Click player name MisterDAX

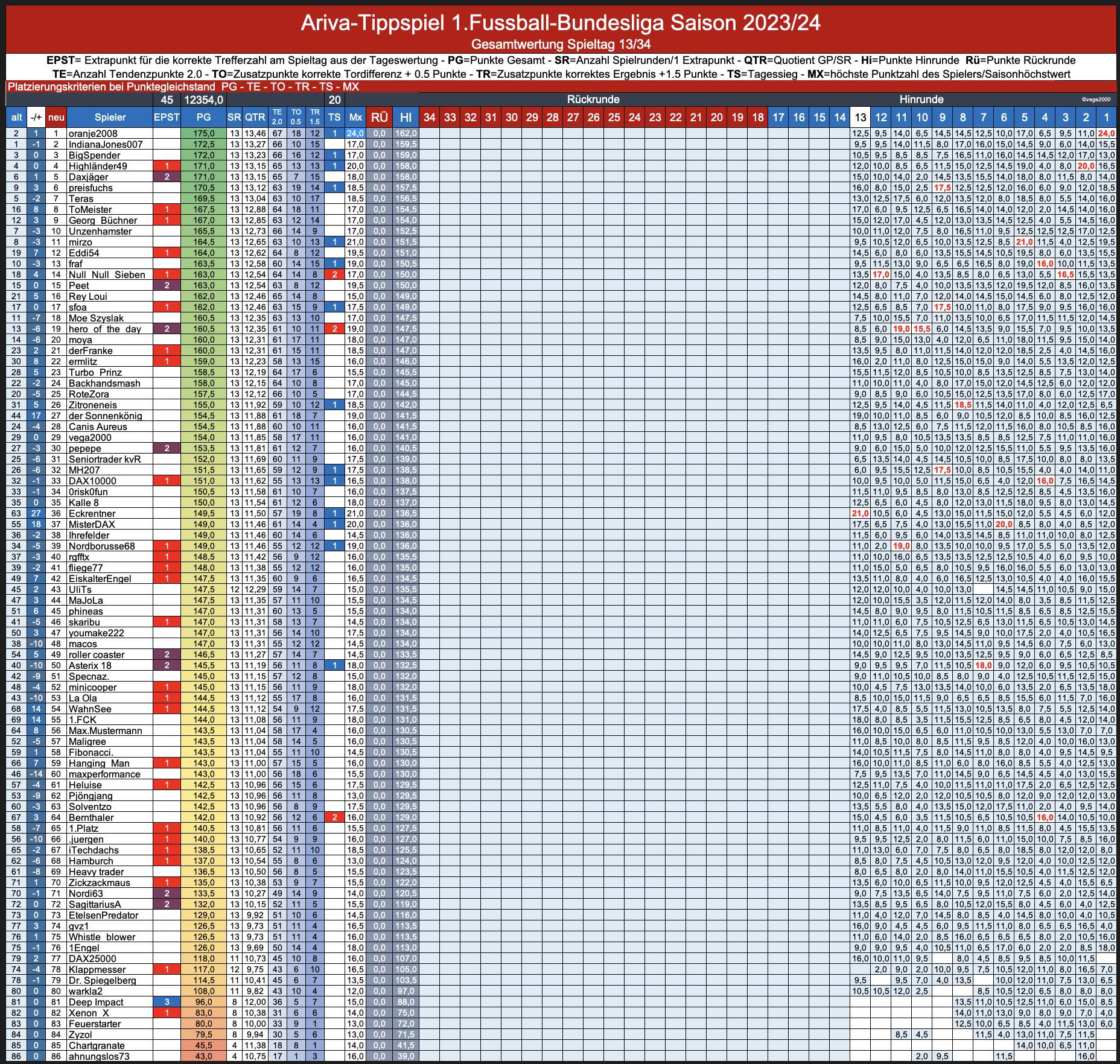coord(92,524)
